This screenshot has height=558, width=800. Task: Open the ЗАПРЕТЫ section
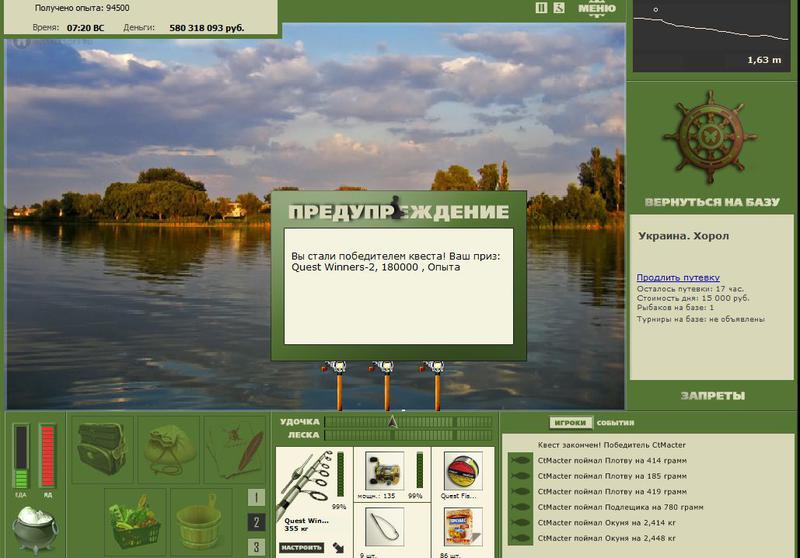[712, 395]
